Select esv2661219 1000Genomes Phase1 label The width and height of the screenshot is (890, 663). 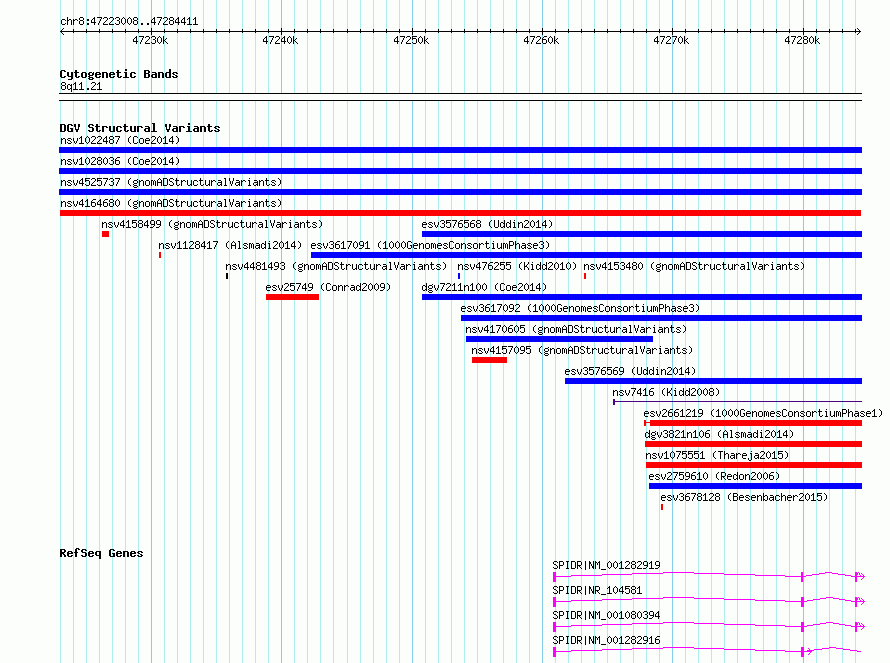[x=763, y=413]
